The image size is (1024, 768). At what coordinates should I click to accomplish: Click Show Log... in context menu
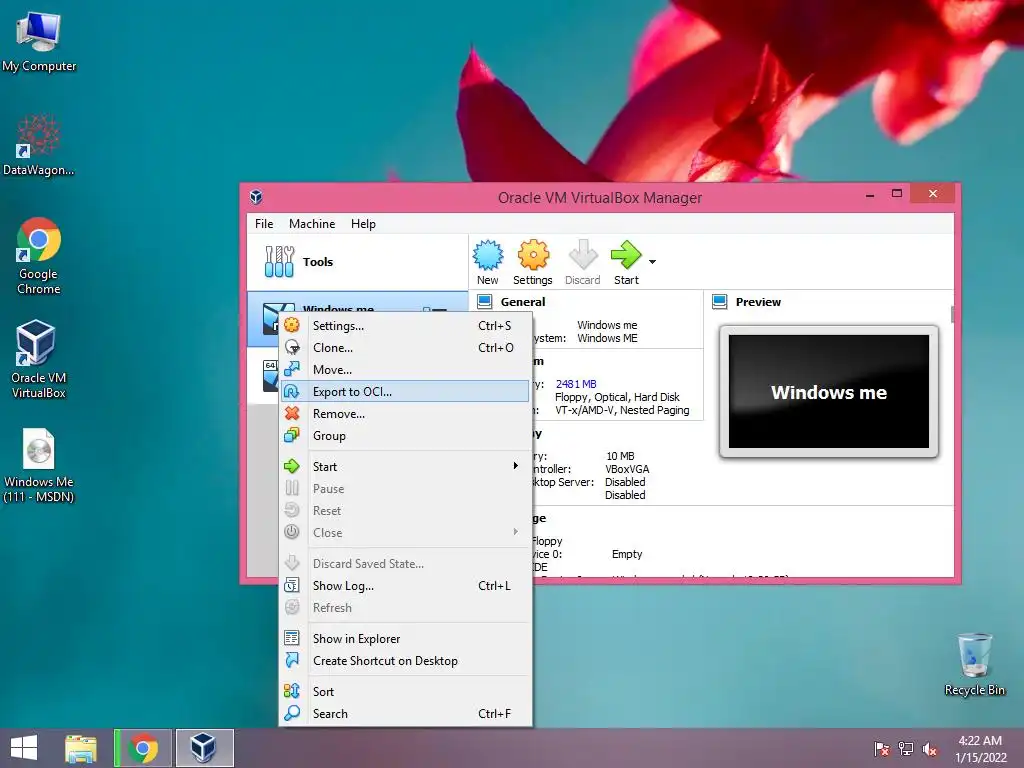click(405, 586)
